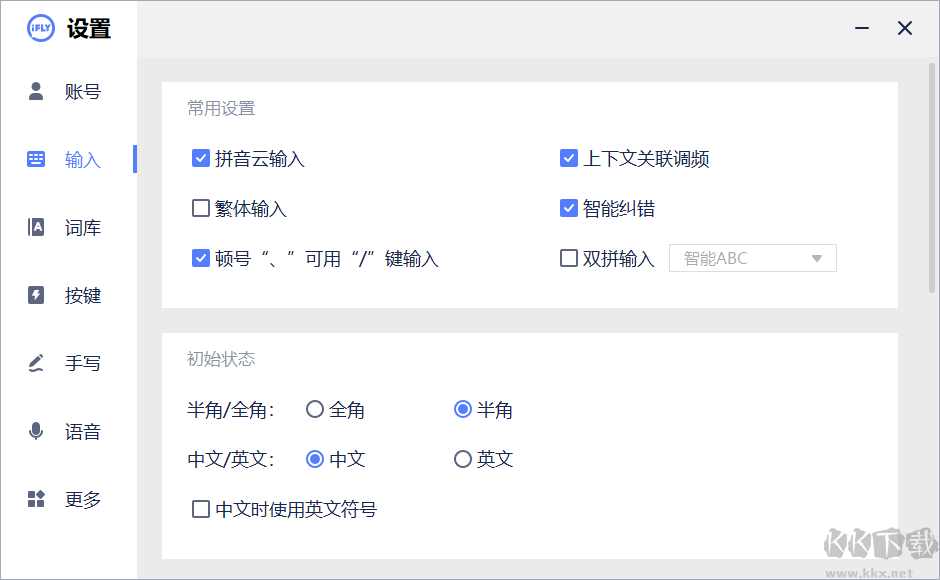Minimize the settings window
Viewport: 940px width, 580px height.
pyautogui.click(x=861, y=28)
